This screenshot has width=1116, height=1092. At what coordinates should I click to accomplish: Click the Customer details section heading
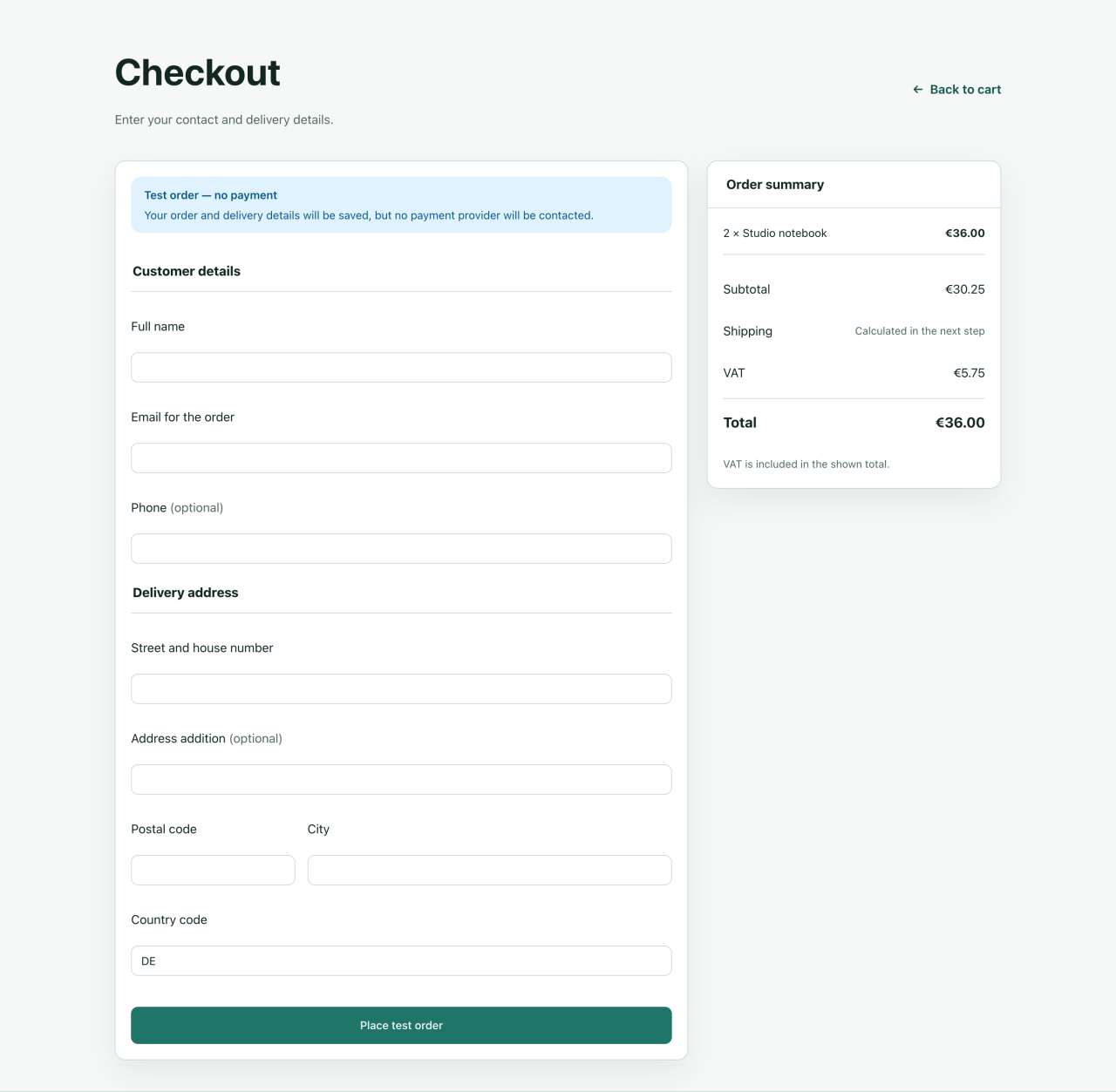point(187,271)
